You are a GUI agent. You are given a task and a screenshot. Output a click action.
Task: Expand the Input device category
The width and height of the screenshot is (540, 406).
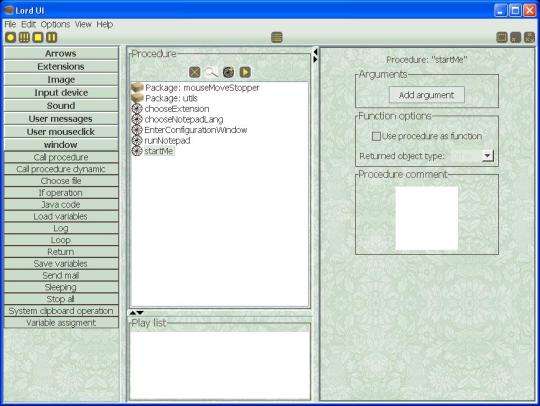coord(61,93)
